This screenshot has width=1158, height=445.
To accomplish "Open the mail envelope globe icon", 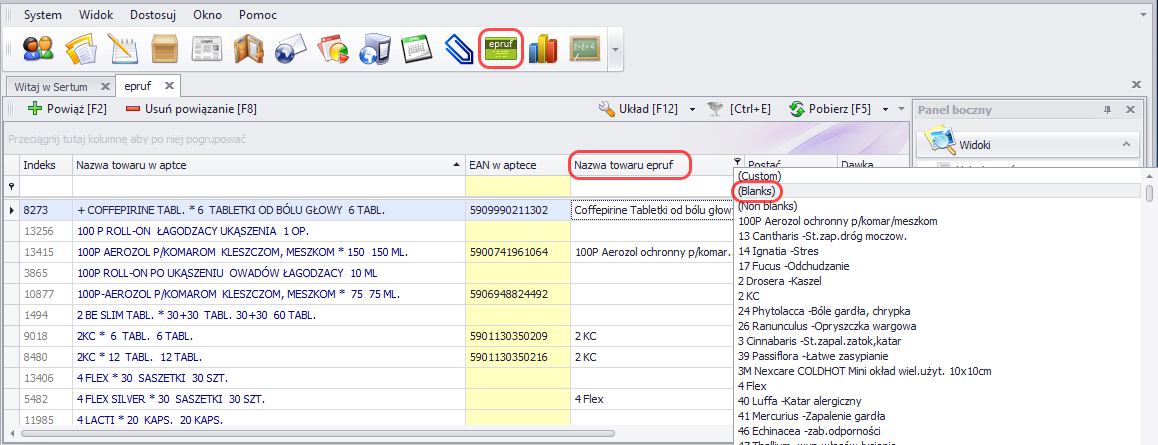I will tap(291, 48).
